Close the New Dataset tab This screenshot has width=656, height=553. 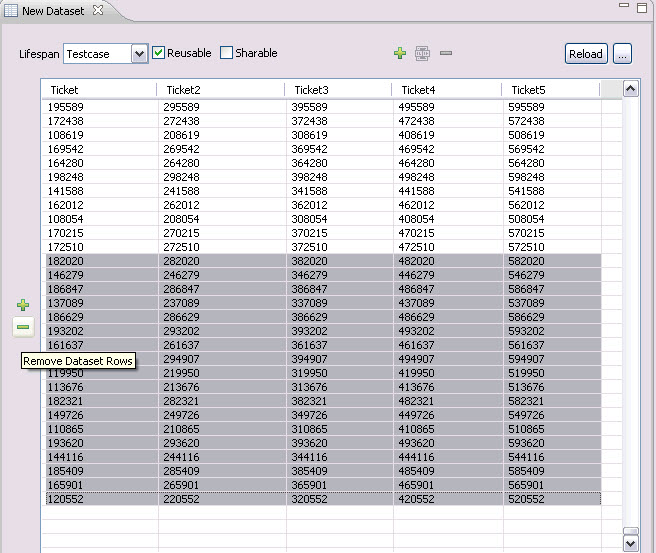(x=98, y=10)
